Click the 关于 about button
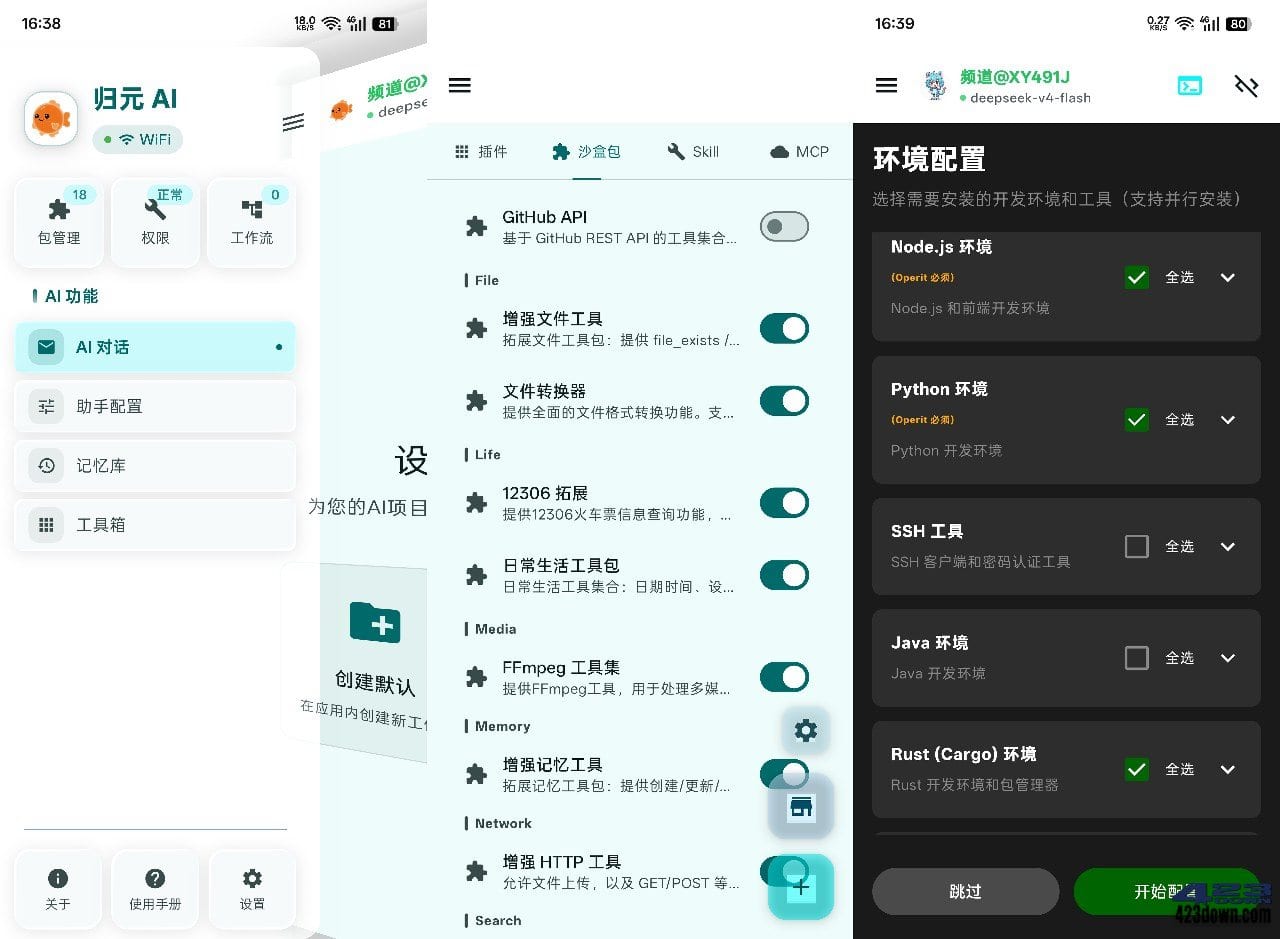1280x939 pixels. click(x=58, y=889)
